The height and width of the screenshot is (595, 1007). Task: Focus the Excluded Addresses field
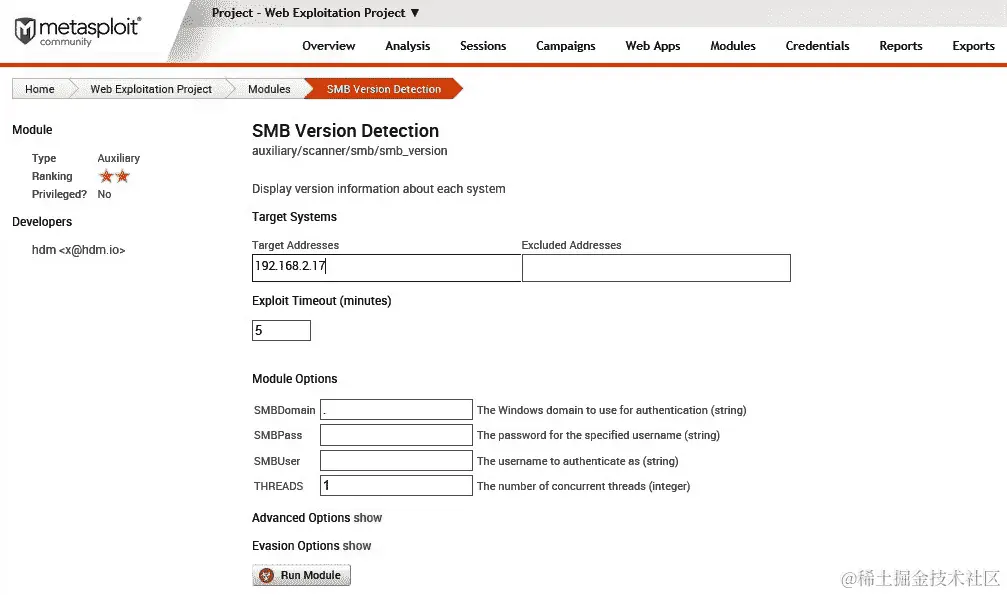pyautogui.click(x=656, y=268)
